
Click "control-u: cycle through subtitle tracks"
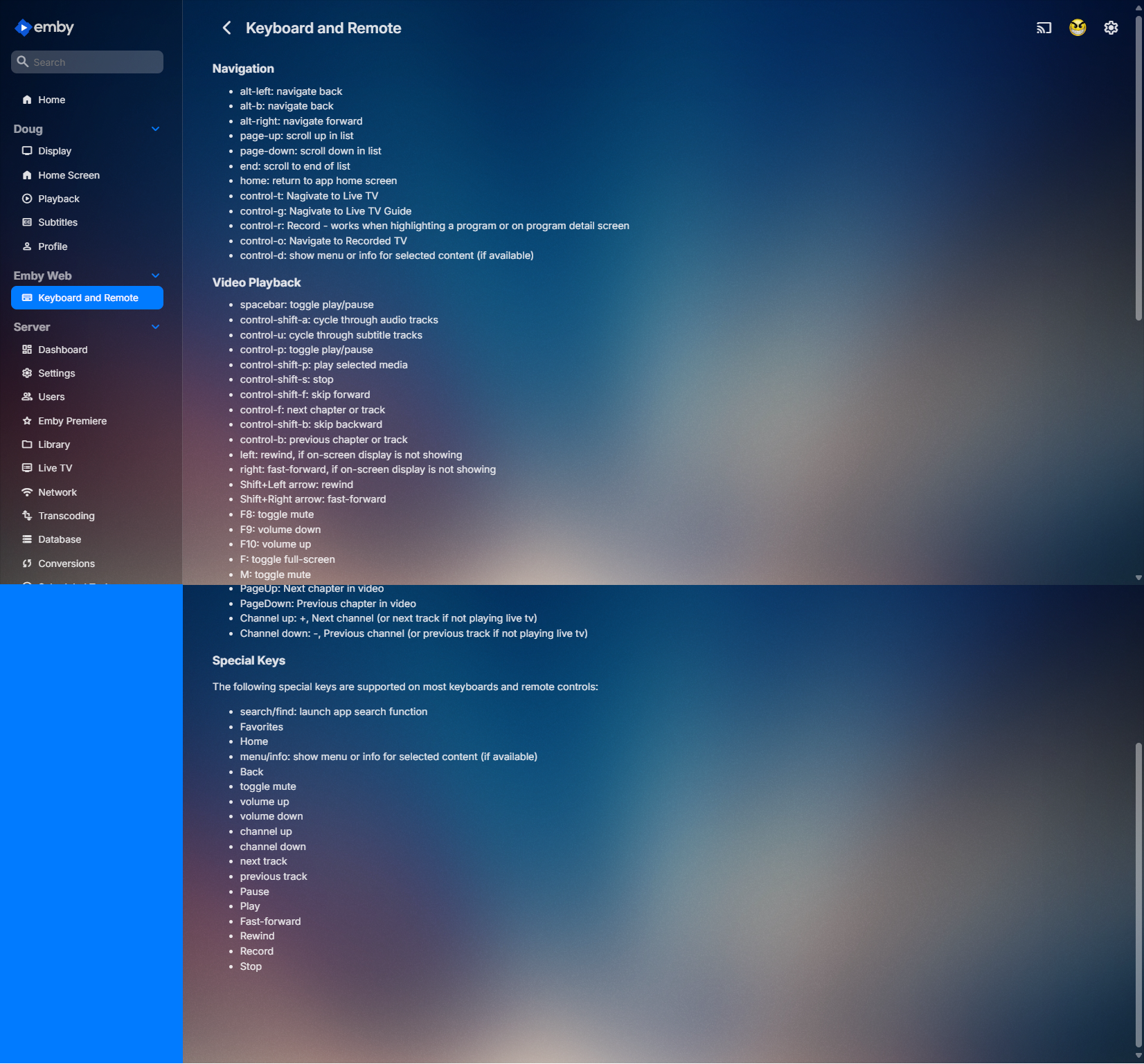pyautogui.click(x=331, y=335)
